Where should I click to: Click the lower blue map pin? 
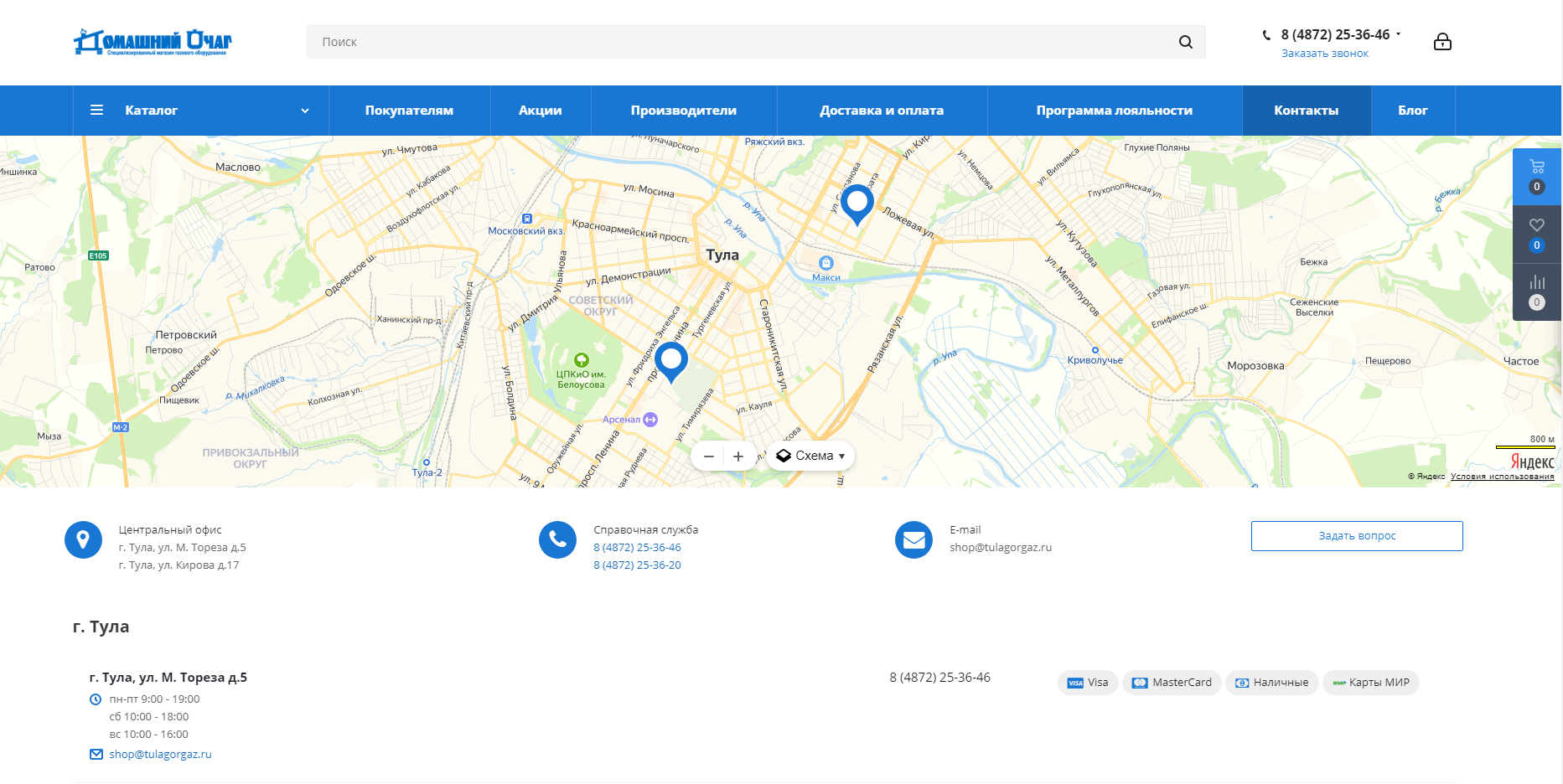click(x=670, y=360)
